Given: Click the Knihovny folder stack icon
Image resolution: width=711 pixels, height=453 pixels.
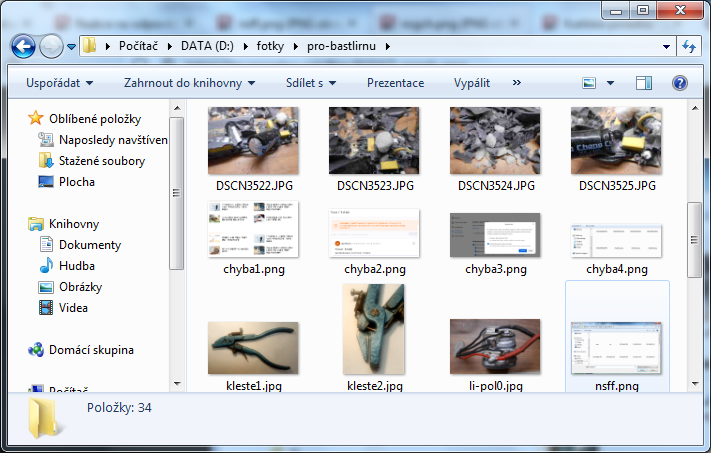Looking at the screenshot, I should 36,224.
